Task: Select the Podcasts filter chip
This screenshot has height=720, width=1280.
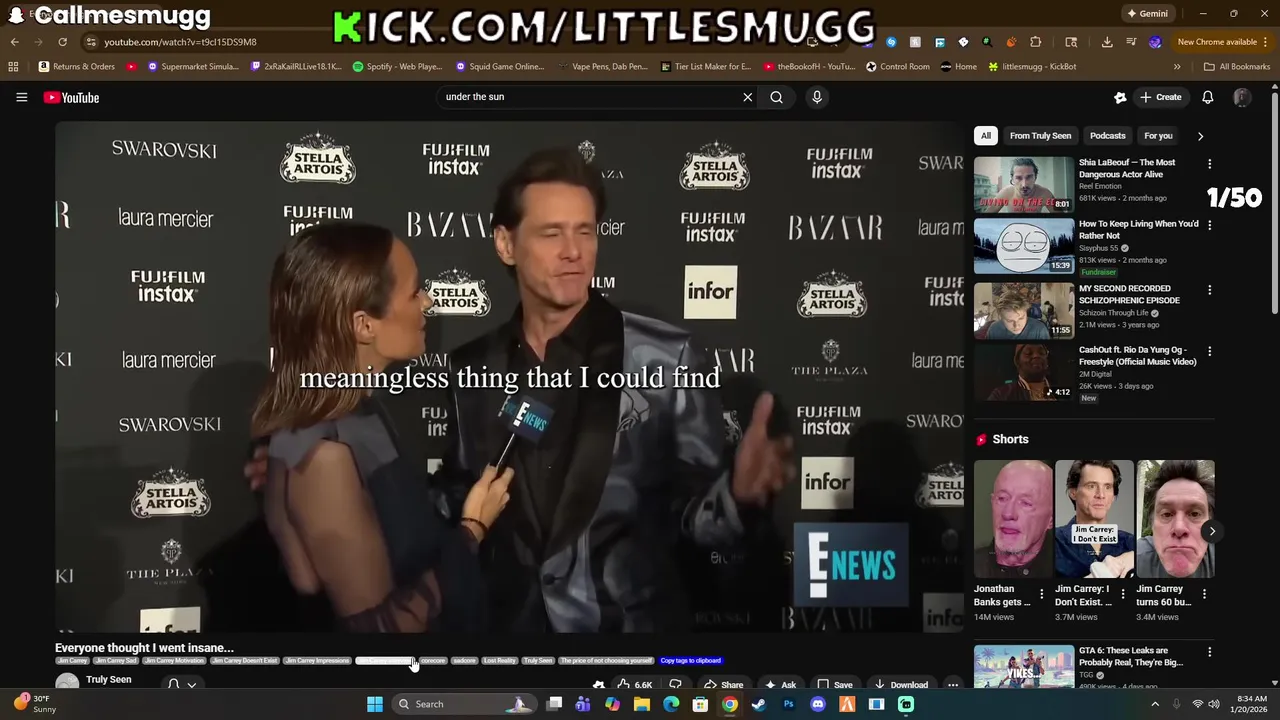Action: (1107, 136)
